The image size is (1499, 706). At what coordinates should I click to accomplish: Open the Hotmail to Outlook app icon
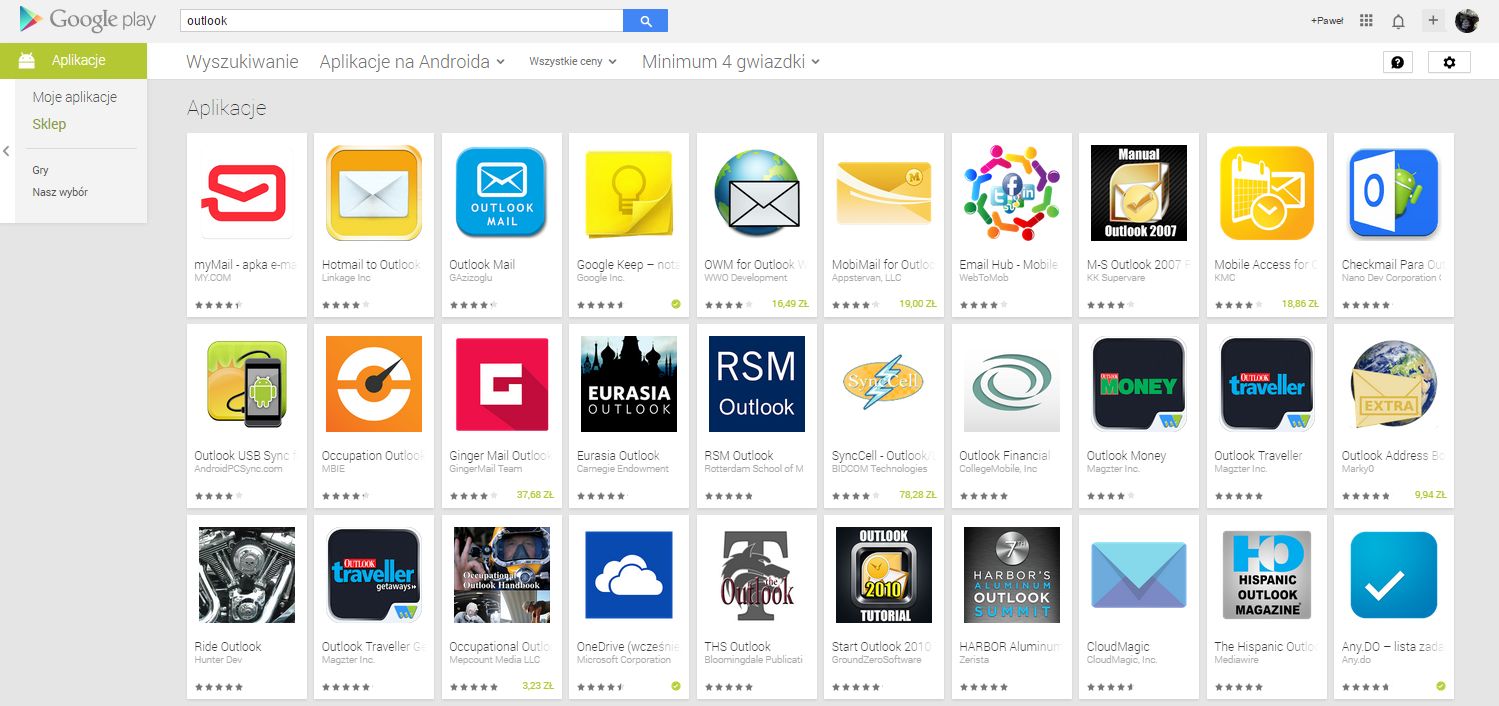click(374, 193)
